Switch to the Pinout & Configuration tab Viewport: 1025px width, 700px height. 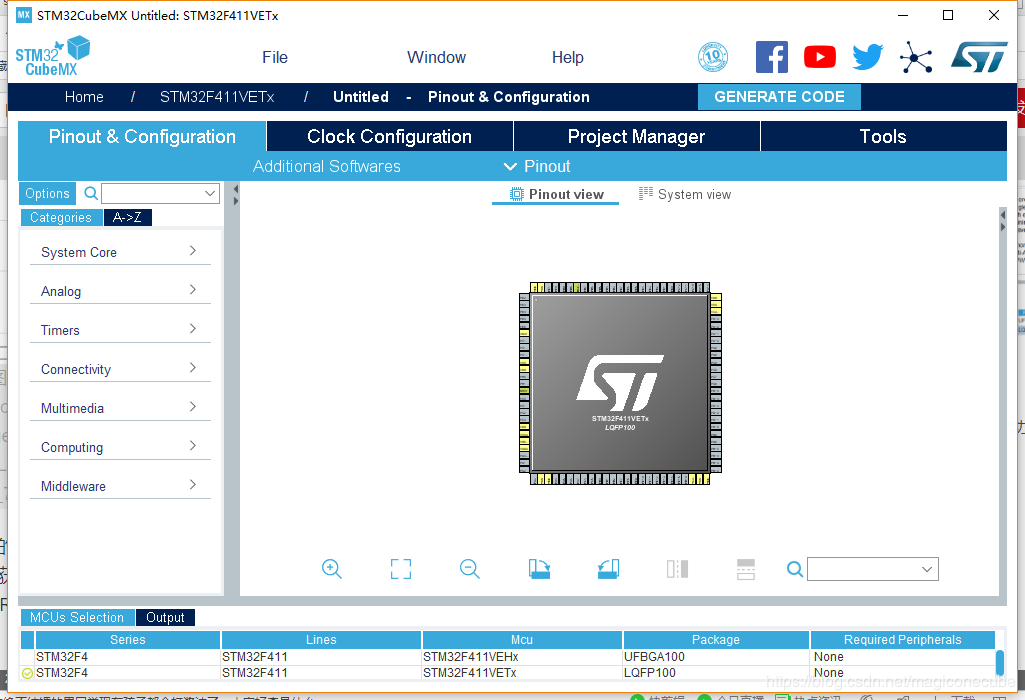pos(142,136)
